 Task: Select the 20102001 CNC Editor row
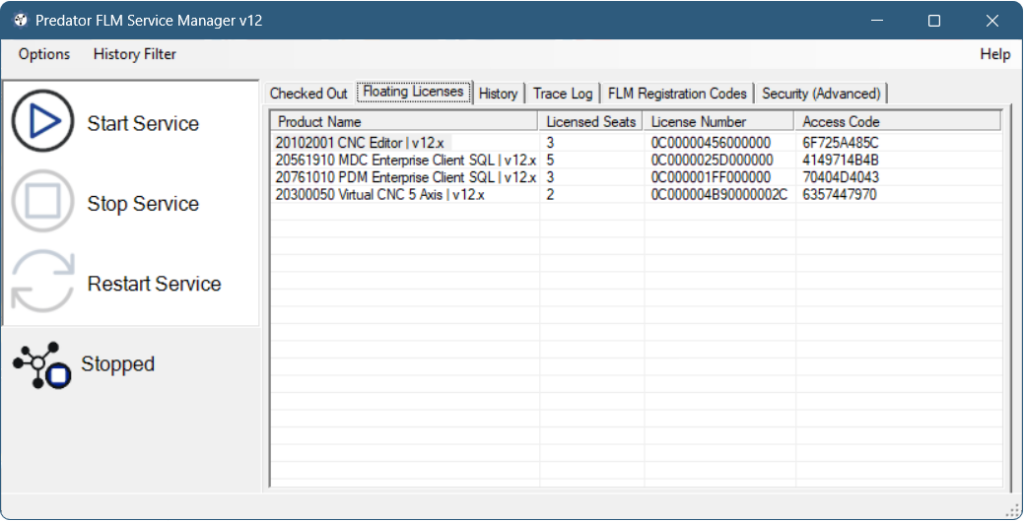click(637, 142)
